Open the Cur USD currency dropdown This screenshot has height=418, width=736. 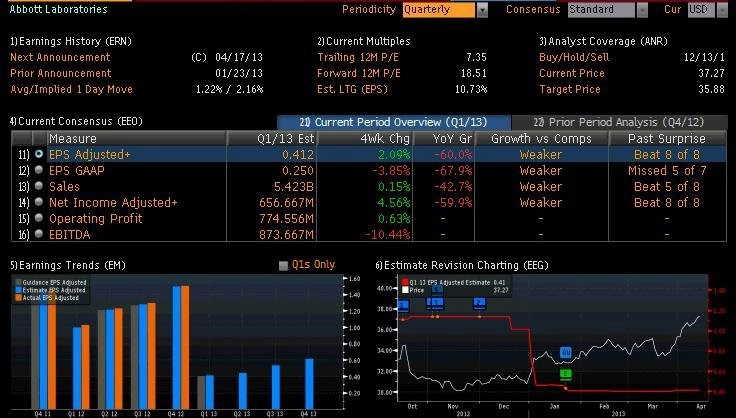click(x=721, y=10)
